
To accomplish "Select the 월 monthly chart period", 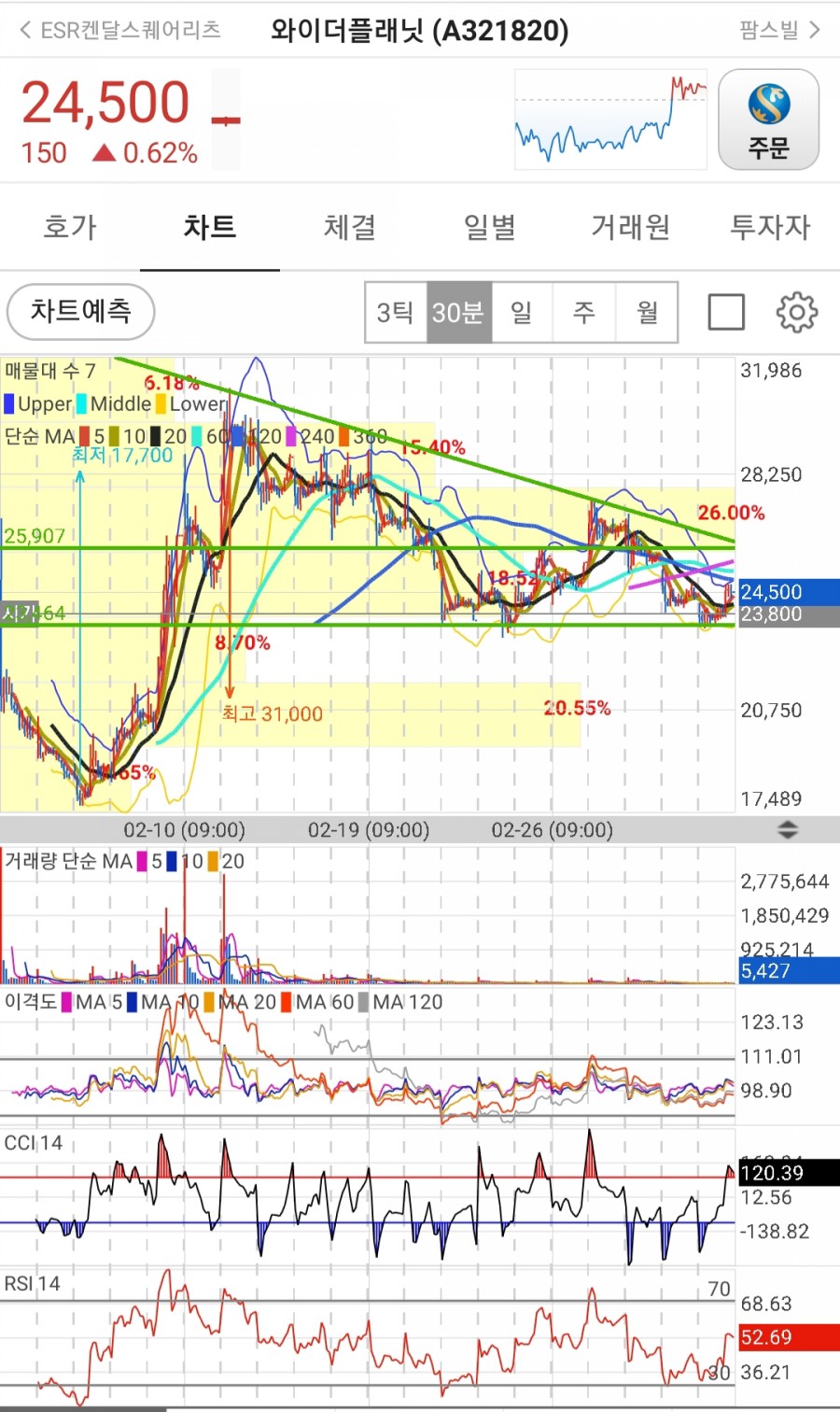I will [x=647, y=312].
